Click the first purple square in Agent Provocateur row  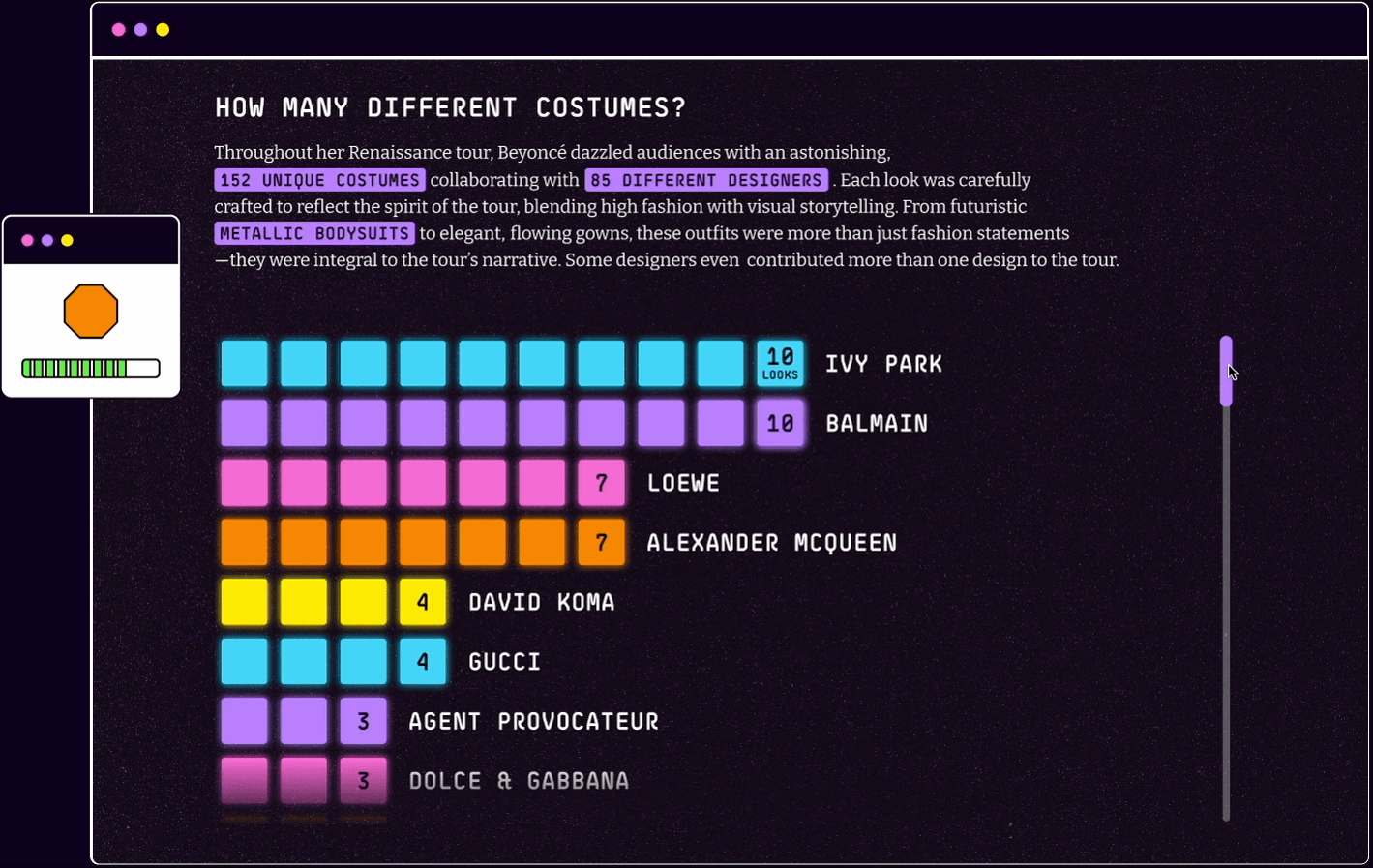pyautogui.click(x=244, y=721)
